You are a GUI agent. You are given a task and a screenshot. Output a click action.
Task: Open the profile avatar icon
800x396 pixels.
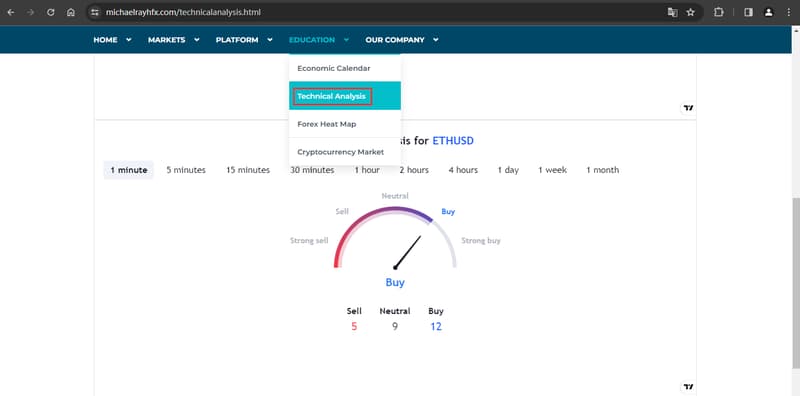pos(768,12)
